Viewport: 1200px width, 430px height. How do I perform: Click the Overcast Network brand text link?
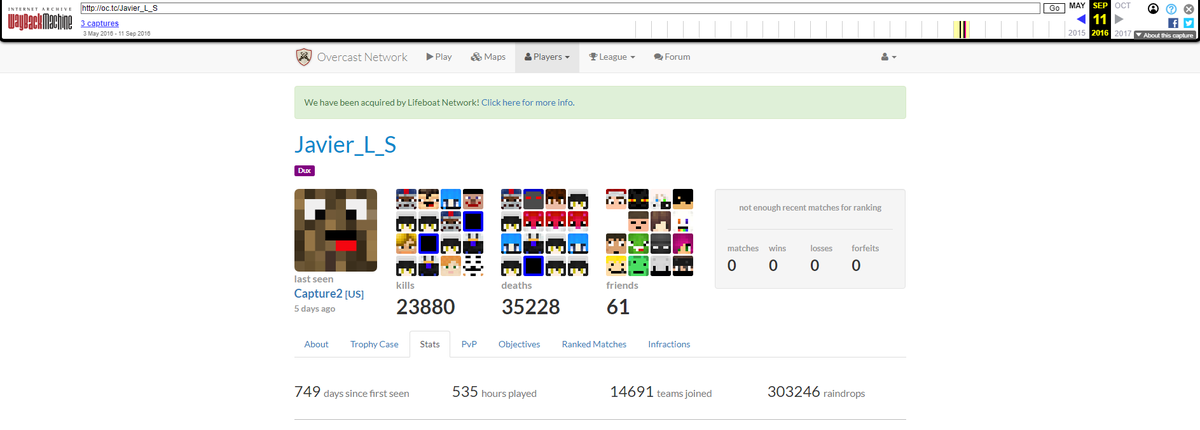coord(362,57)
